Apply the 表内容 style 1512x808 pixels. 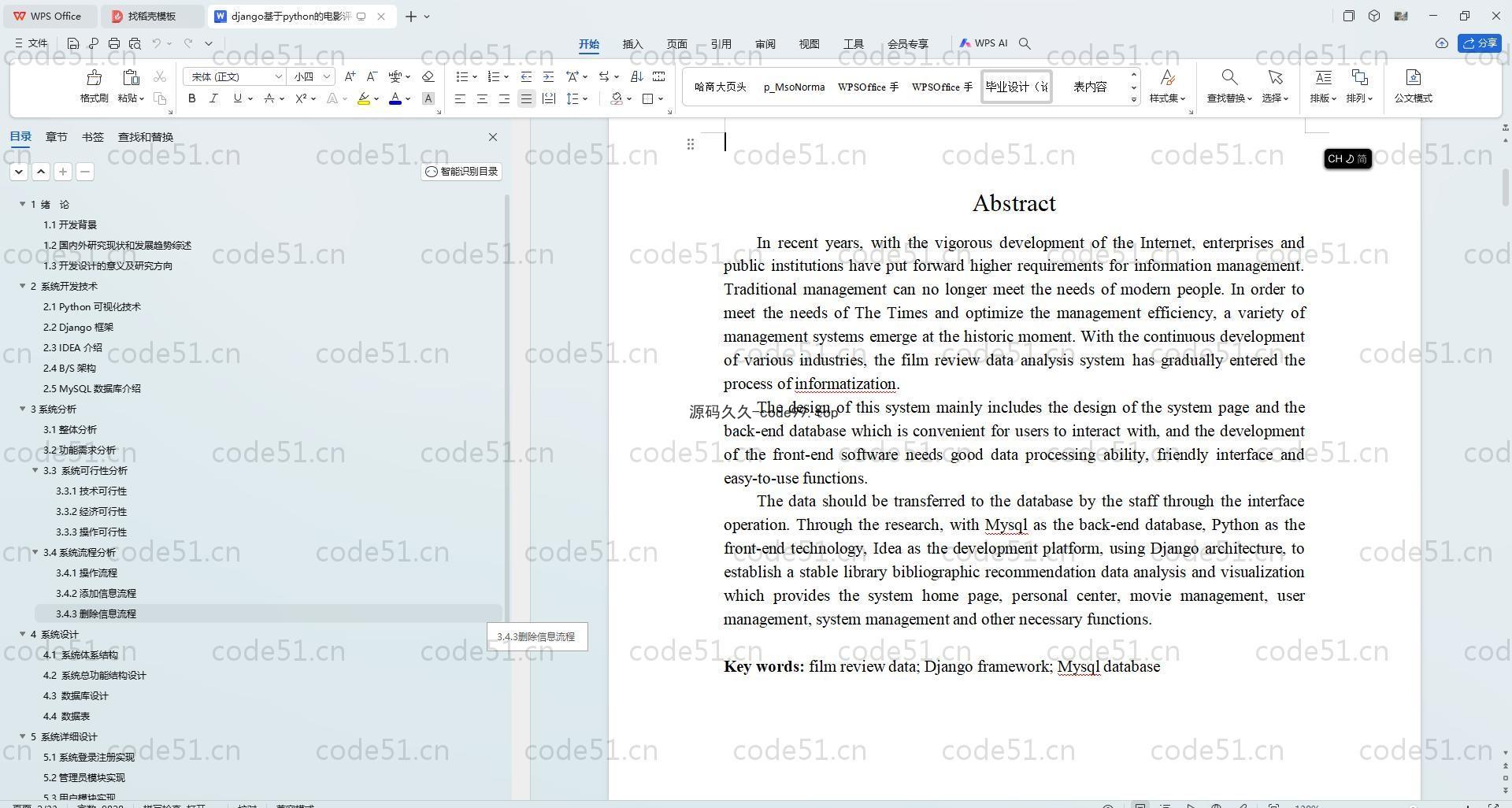click(x=1090, y=87)
